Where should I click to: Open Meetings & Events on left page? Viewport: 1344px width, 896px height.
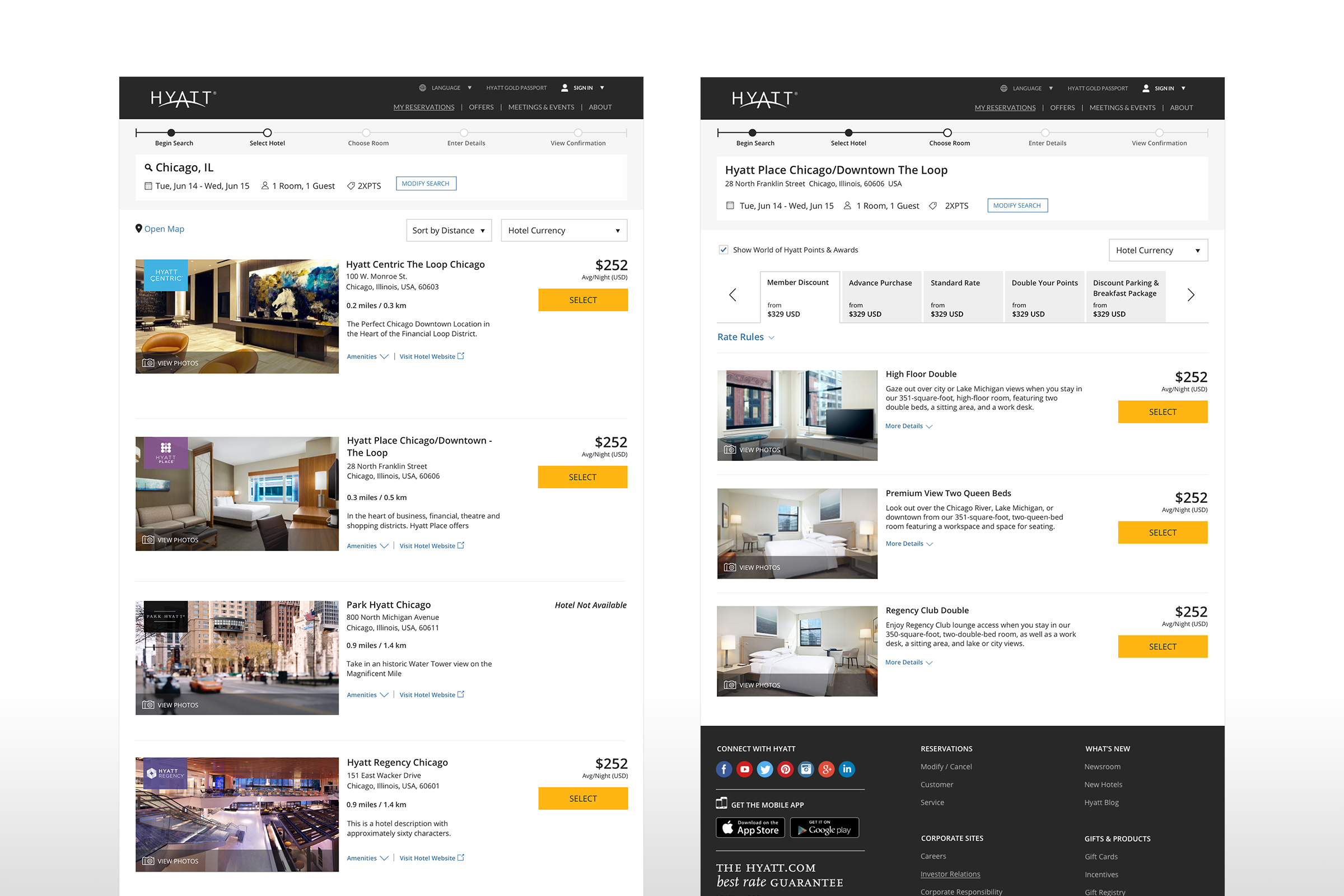pos(541,108)
